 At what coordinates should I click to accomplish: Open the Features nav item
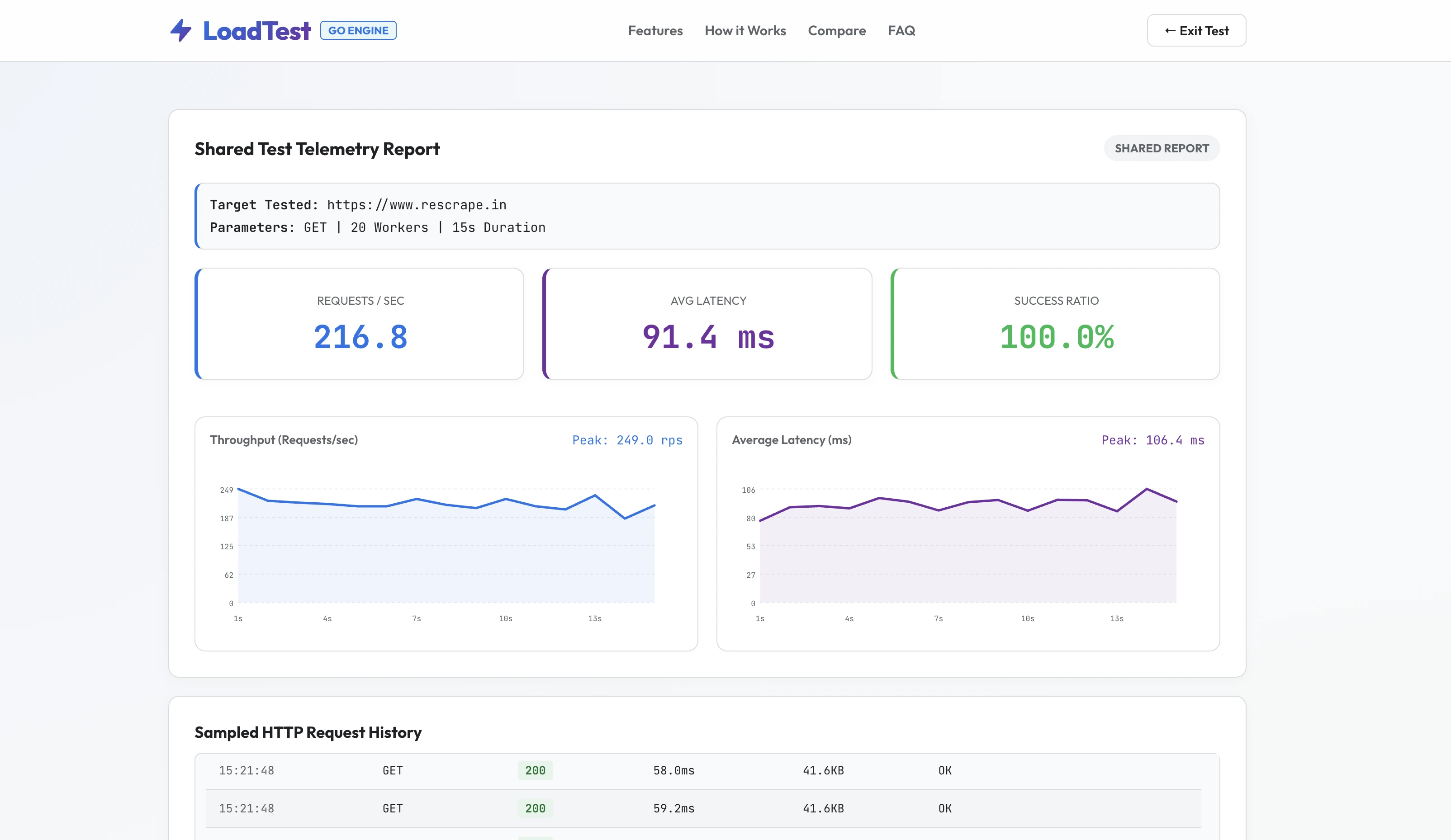point(655,30)
